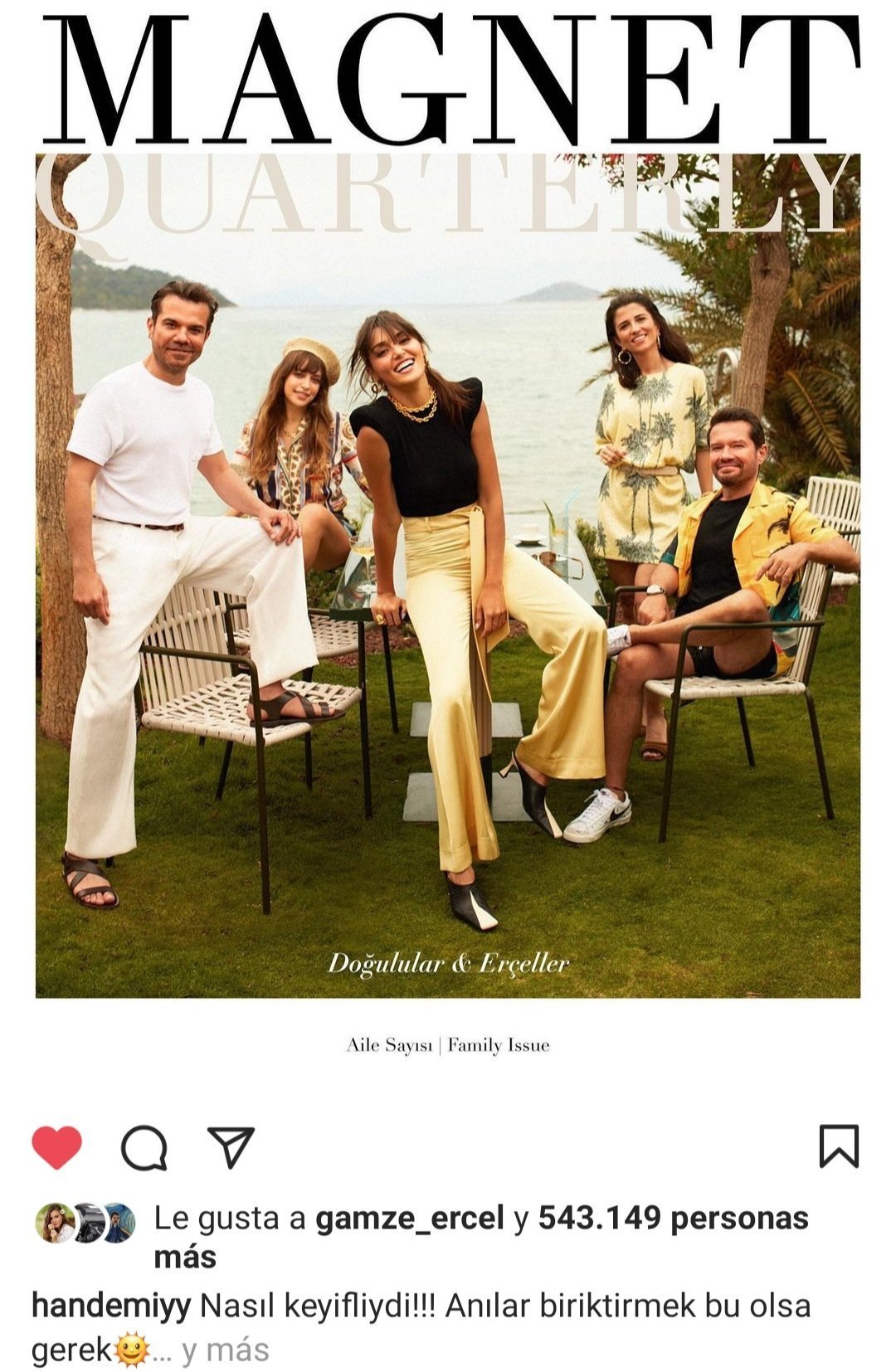Save the post with the bookmark icon
Image resolution: width=896 pixels, height=1372 pixels.
[839, 1146]
